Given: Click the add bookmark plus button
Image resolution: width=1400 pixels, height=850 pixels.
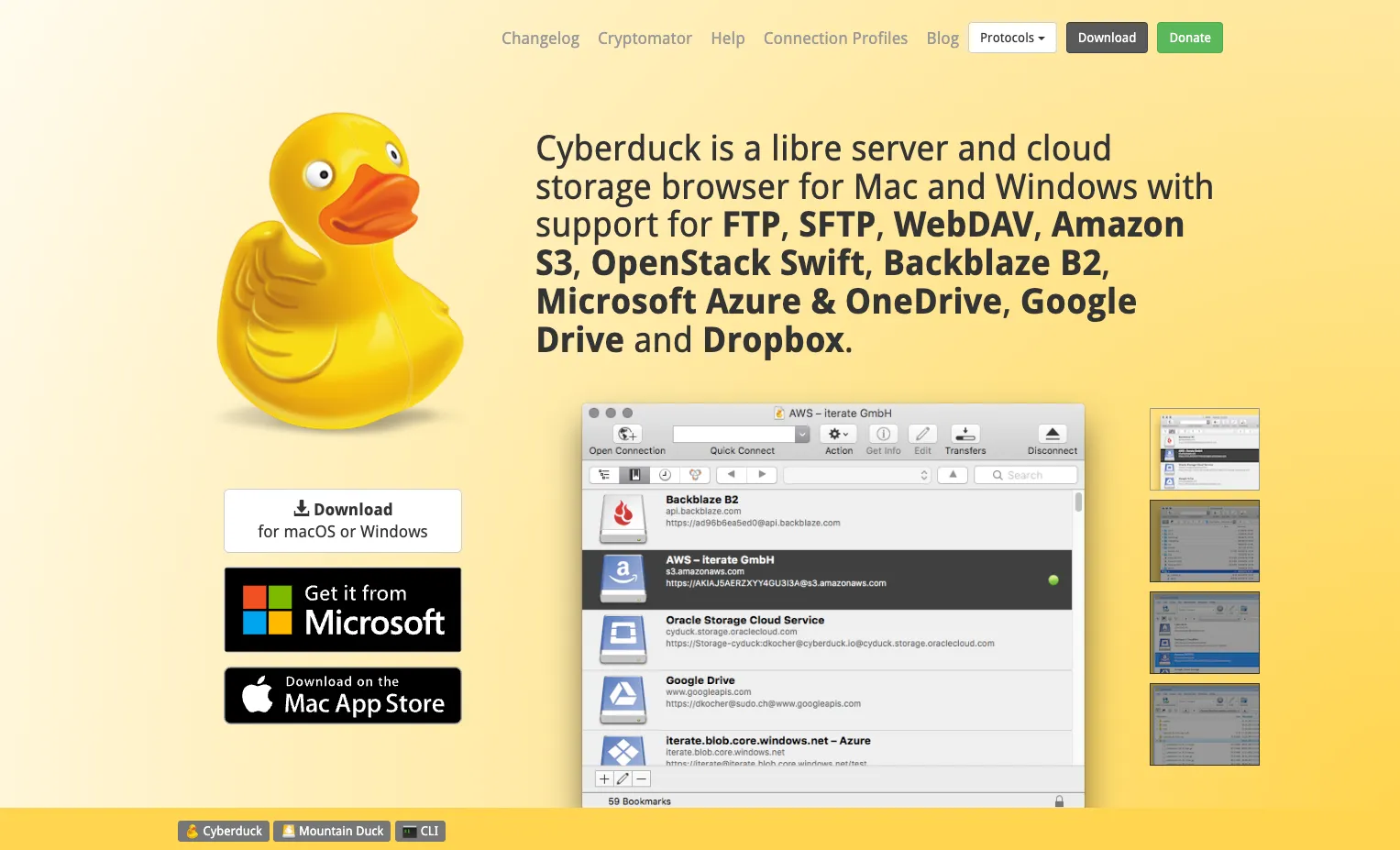Looking at the screenshot, I should [x=604, y=778].
